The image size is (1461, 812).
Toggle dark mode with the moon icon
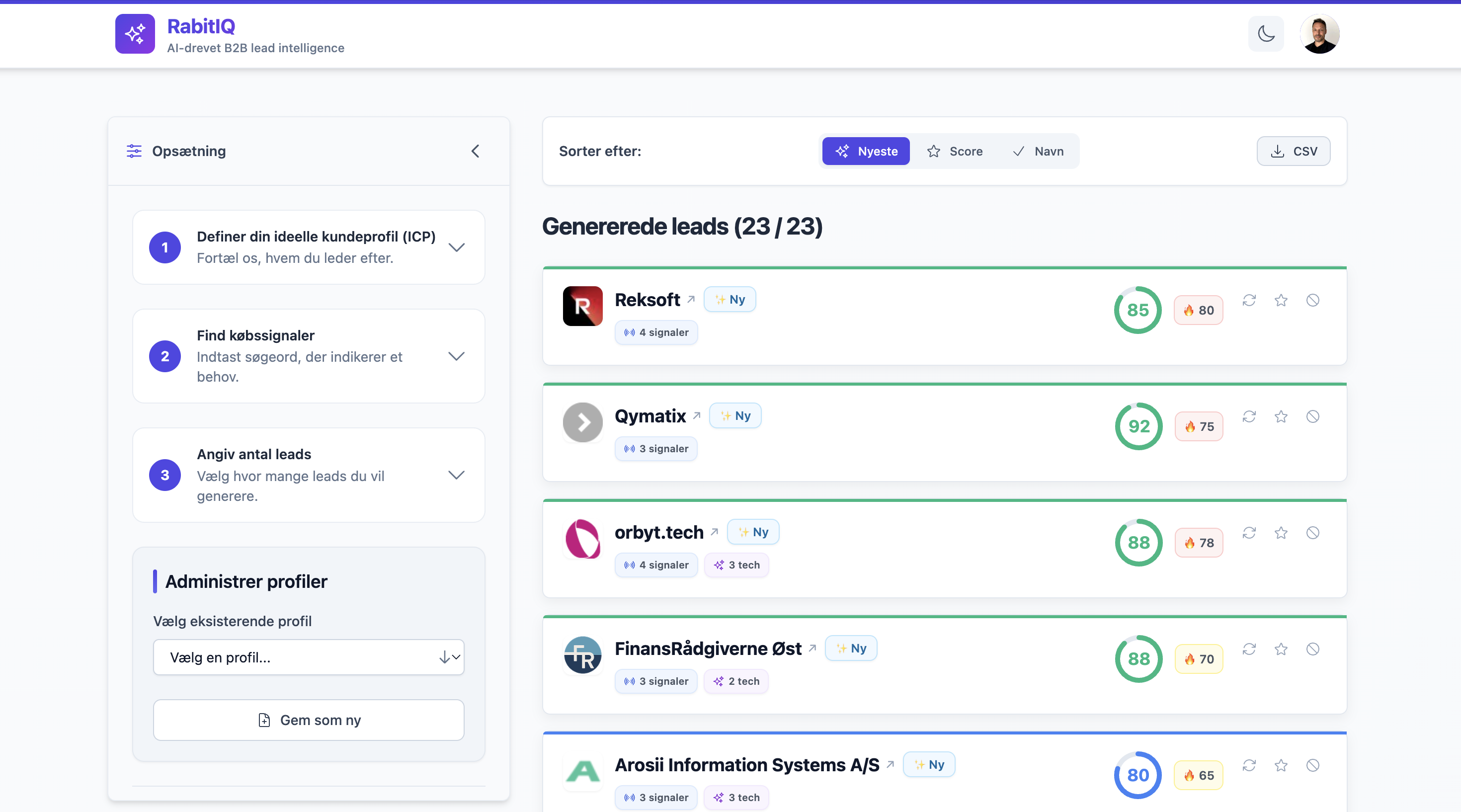tap(1266, 34)
